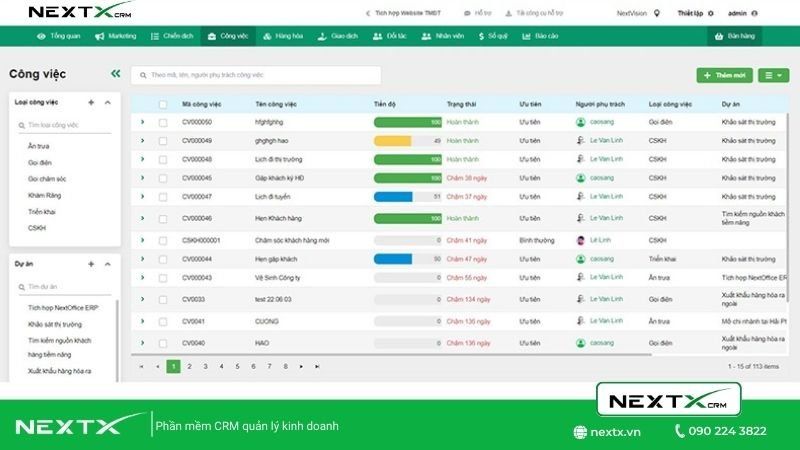
Task: Collapse the sidebar with double-chevron icon
Action: (x=116, y=73)
